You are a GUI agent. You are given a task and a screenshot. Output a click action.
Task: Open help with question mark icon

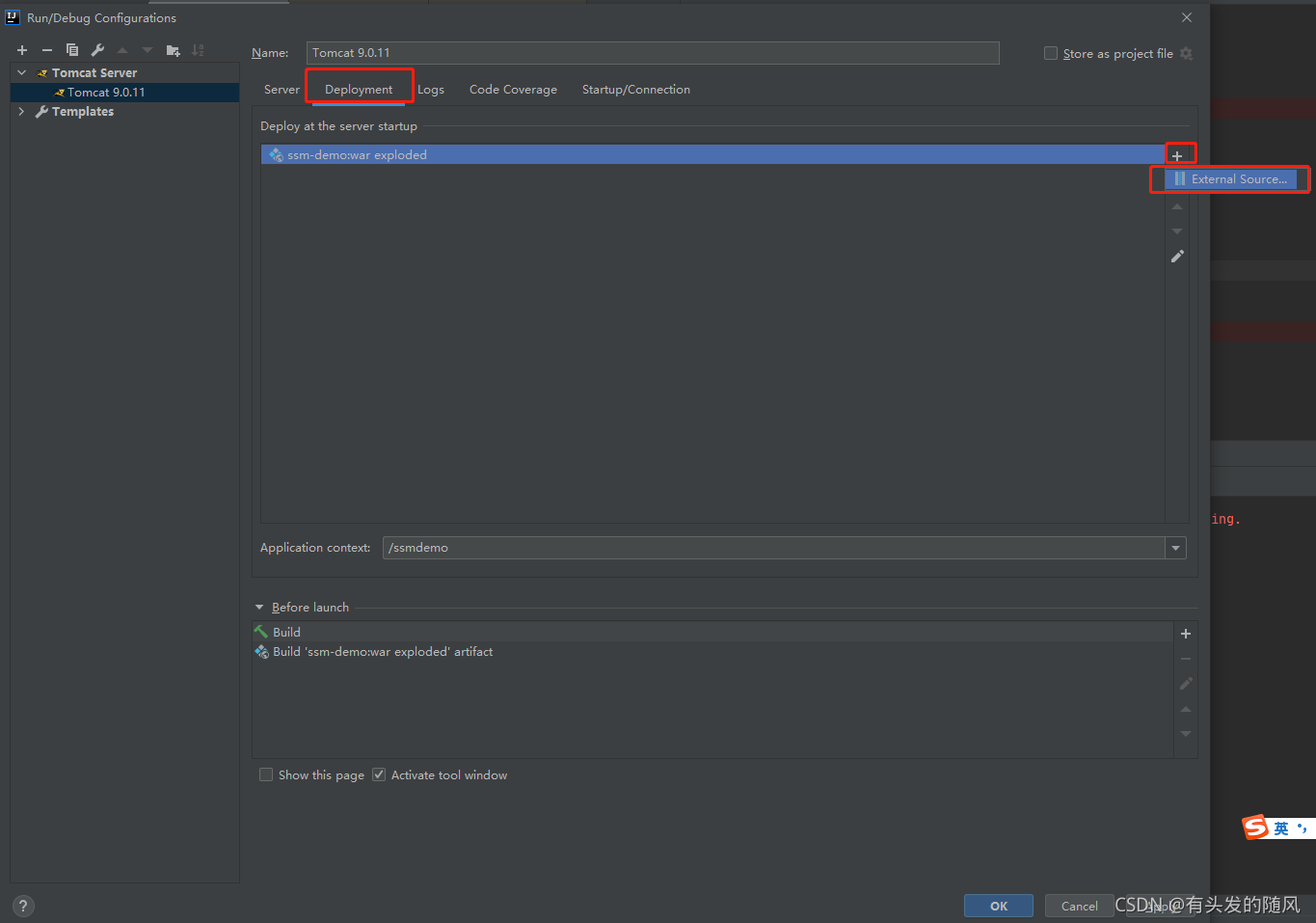coord(23,906)
